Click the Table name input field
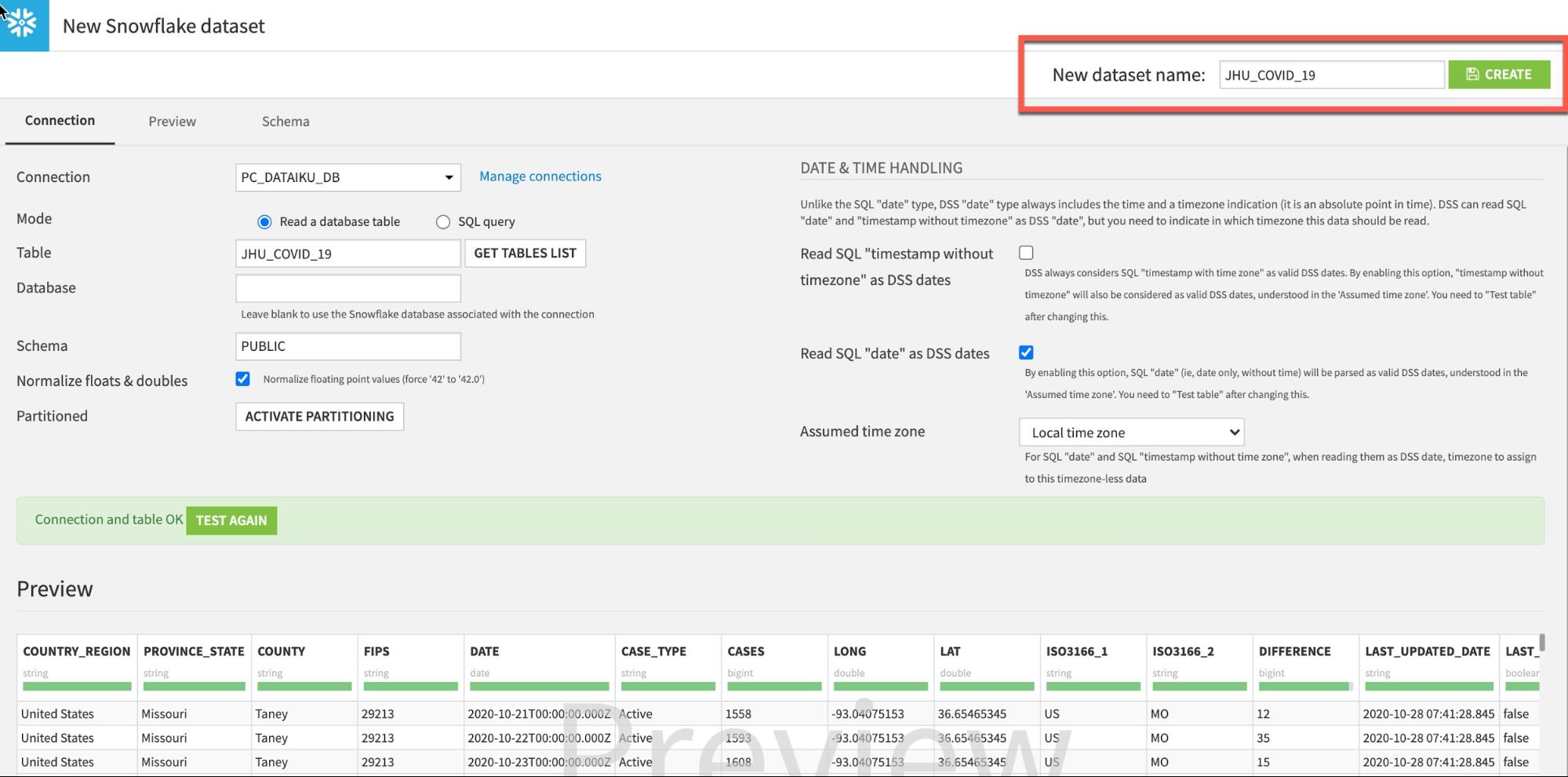 coord(347,254)
